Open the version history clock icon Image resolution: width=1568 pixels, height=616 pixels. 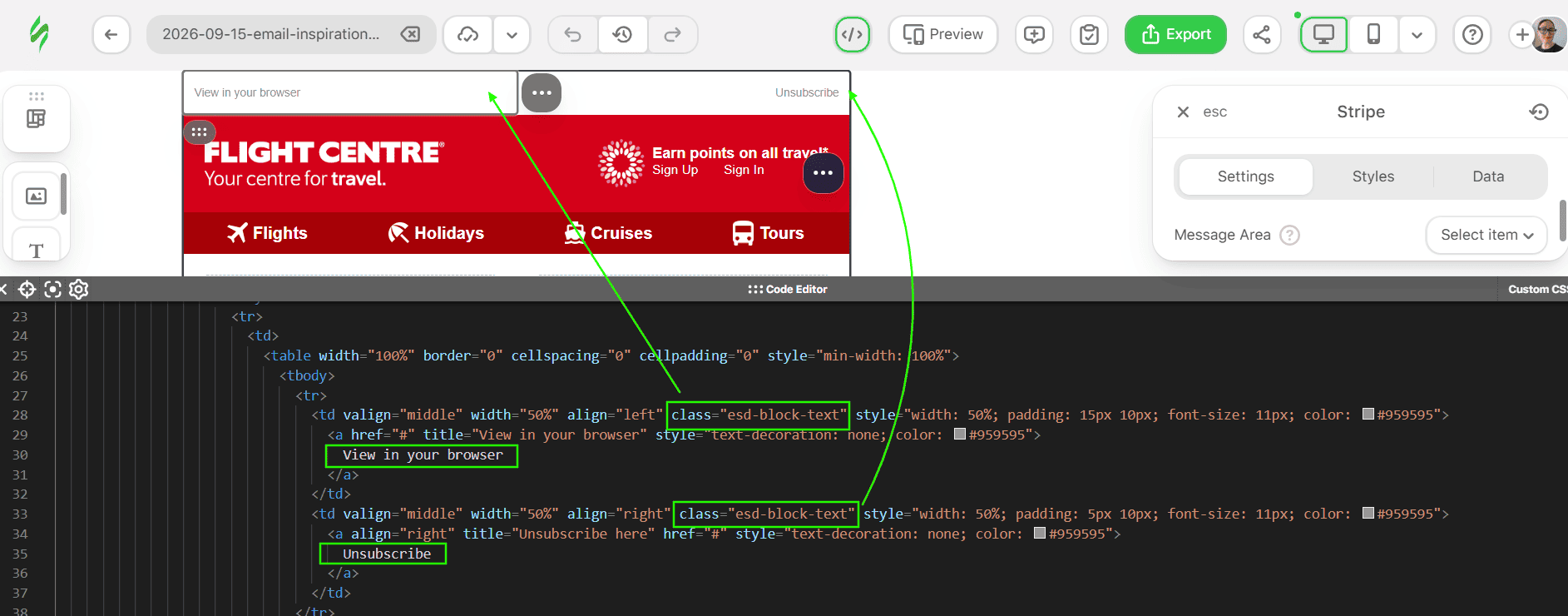point(622,35)
